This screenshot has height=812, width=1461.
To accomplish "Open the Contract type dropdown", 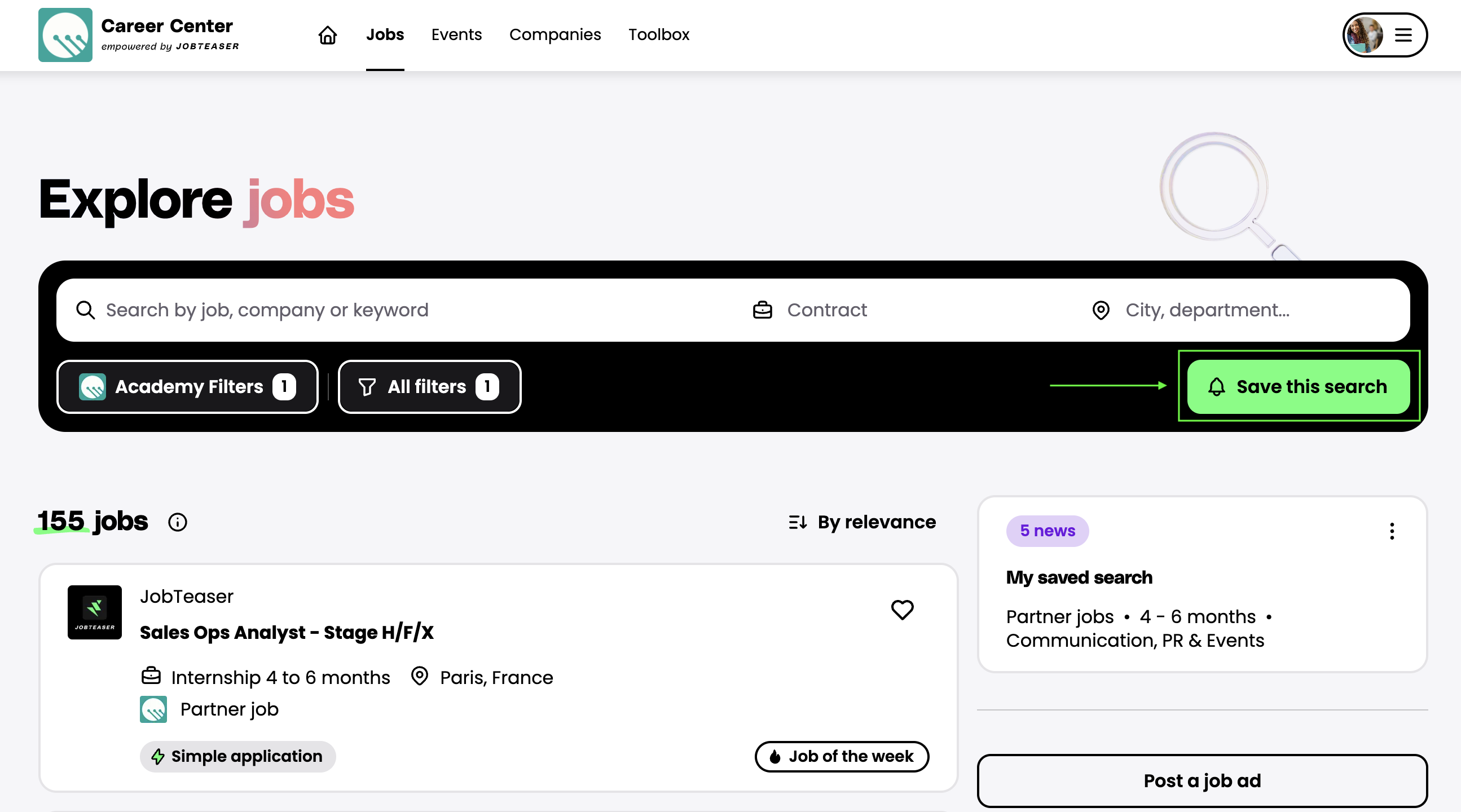I will [x=827, y=310].
